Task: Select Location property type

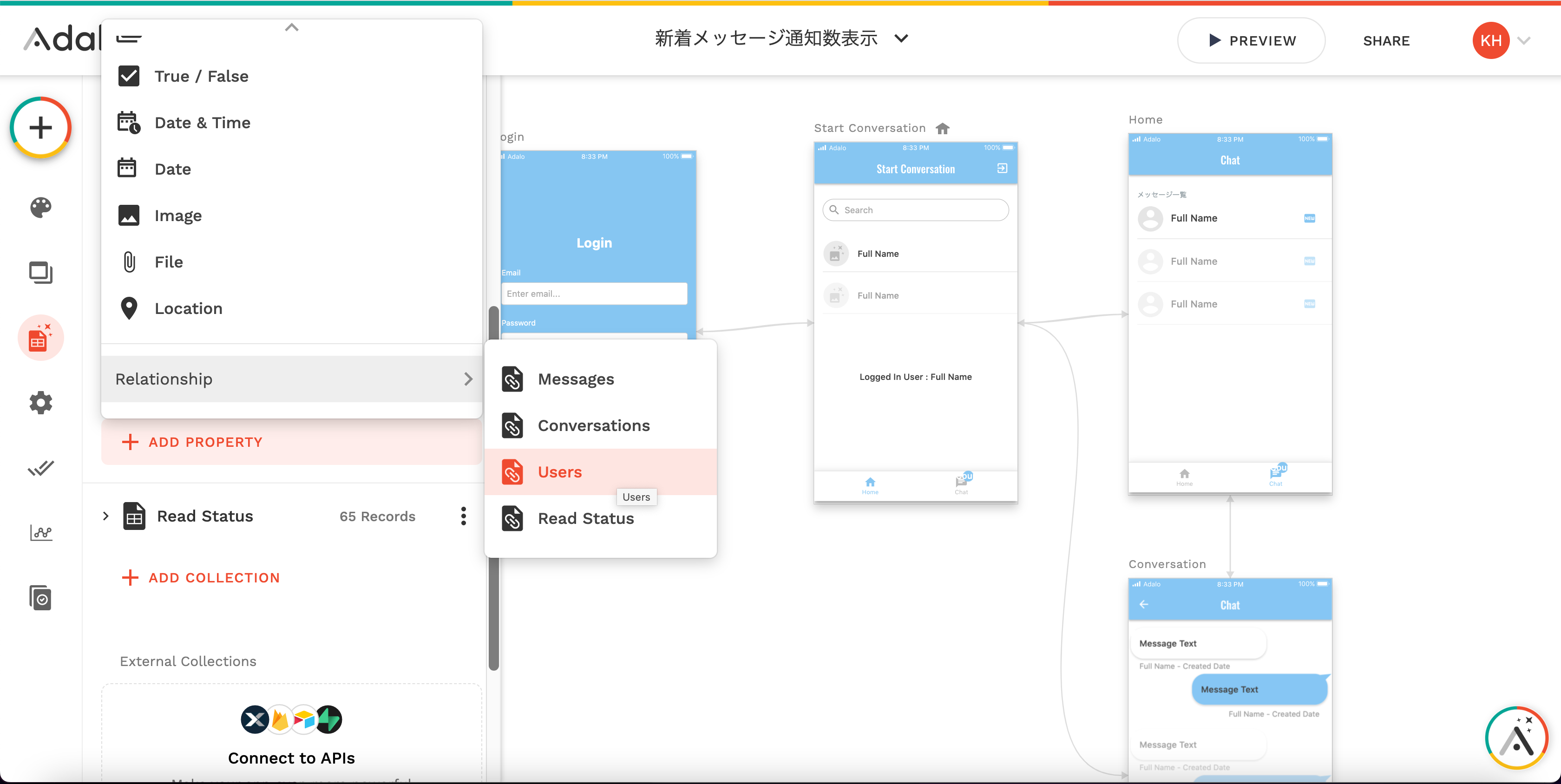Action: point(188,308)
